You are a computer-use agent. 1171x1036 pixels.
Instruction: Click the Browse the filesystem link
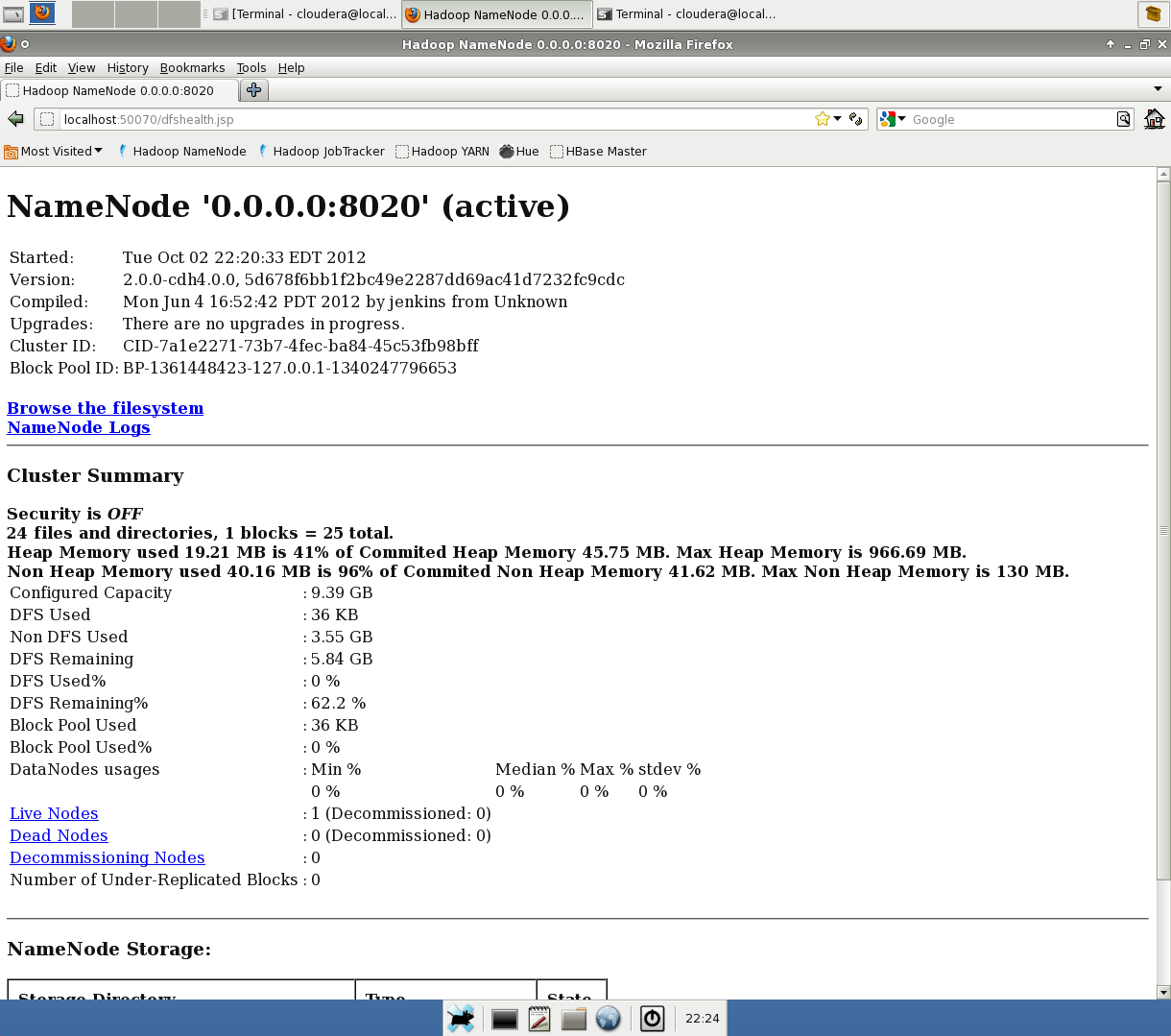click(x=106, y=408)
